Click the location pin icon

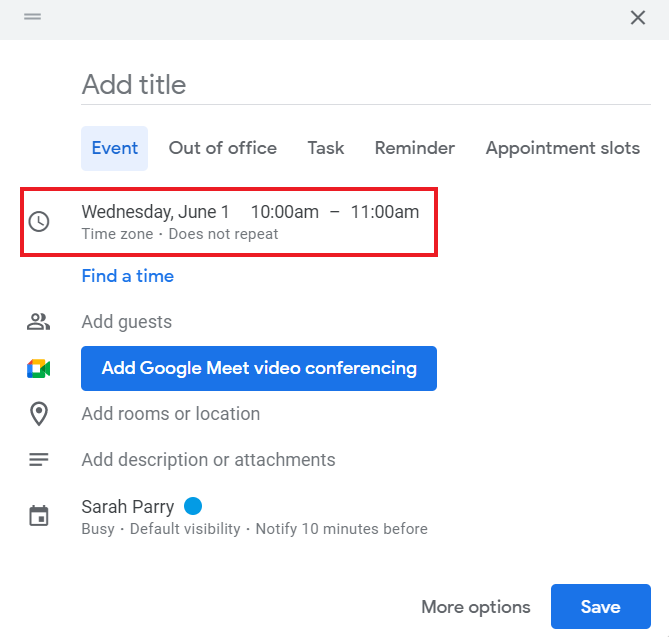click(39, 413)
